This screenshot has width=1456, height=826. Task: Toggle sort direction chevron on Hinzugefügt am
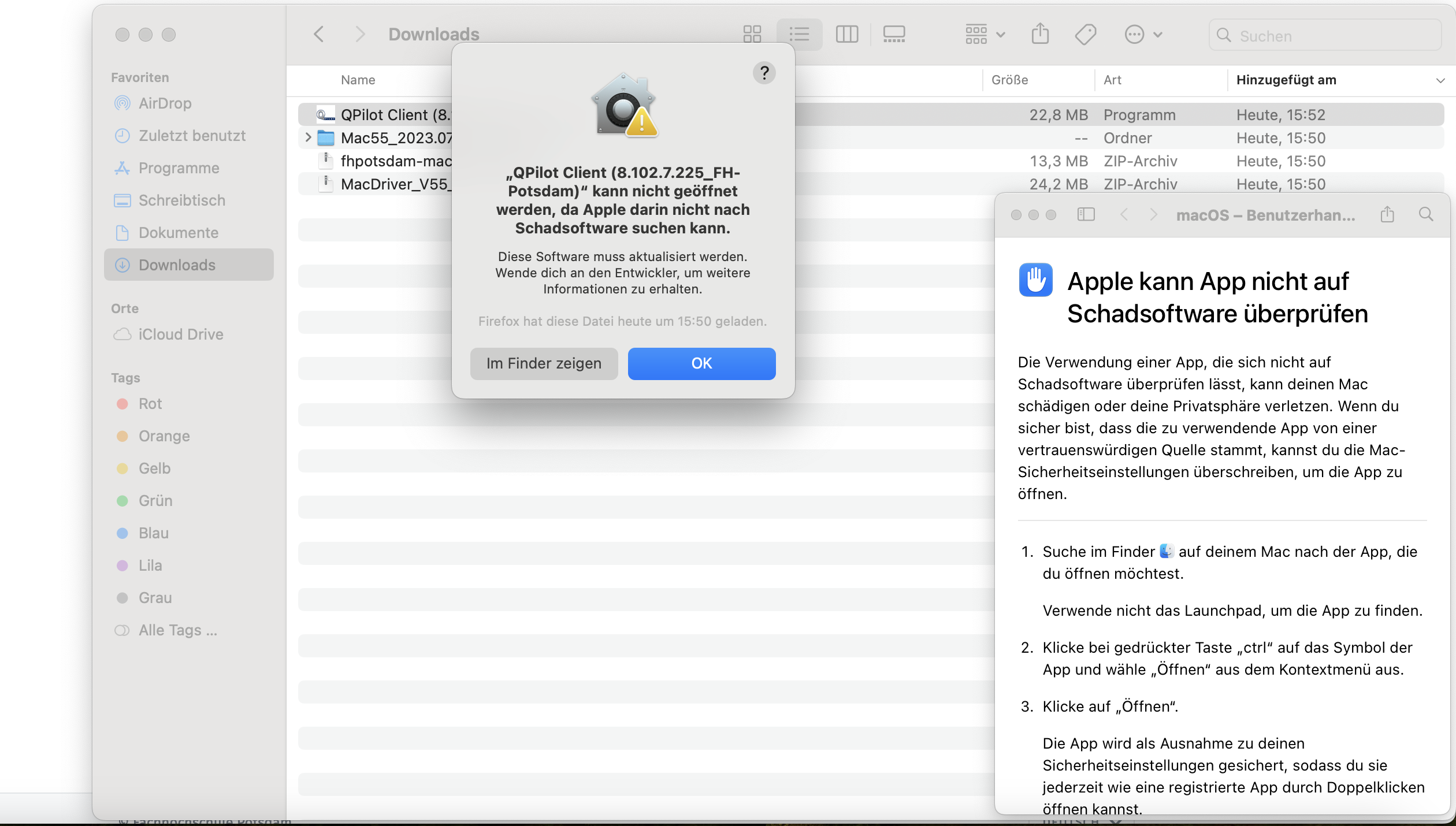click(x=1440, y=81)
